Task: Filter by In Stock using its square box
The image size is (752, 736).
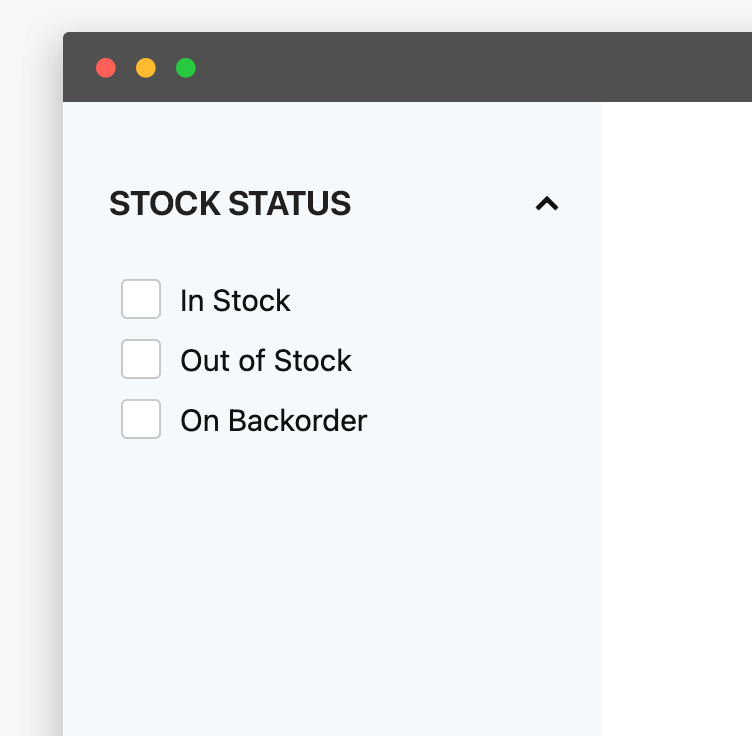Action: point(141,299)
